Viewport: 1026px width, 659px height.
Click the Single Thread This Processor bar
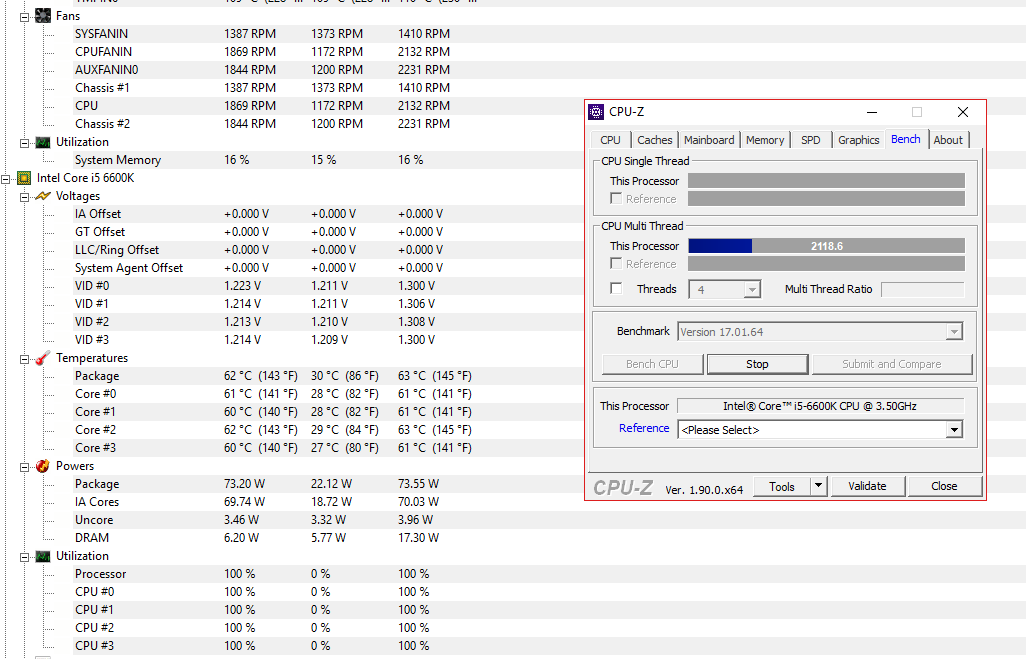826,181
